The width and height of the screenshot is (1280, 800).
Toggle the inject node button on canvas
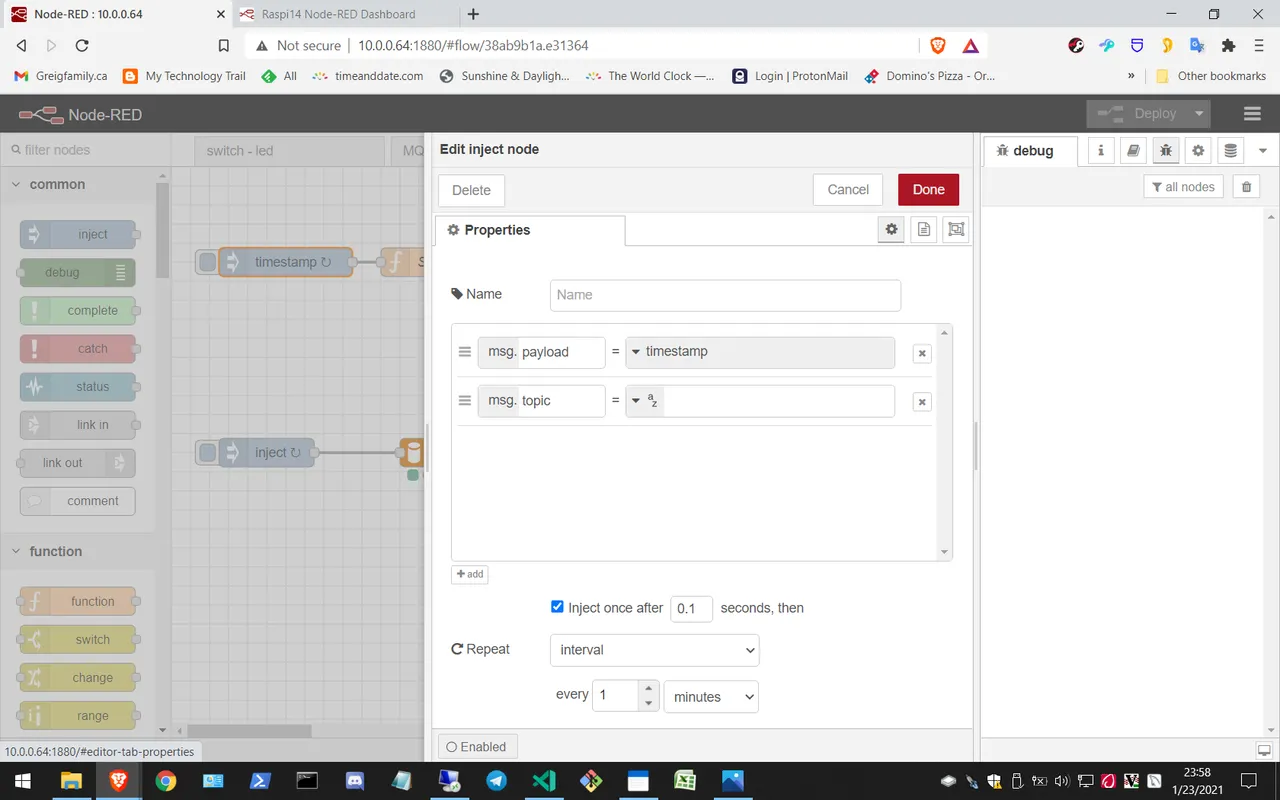[206, 453]
